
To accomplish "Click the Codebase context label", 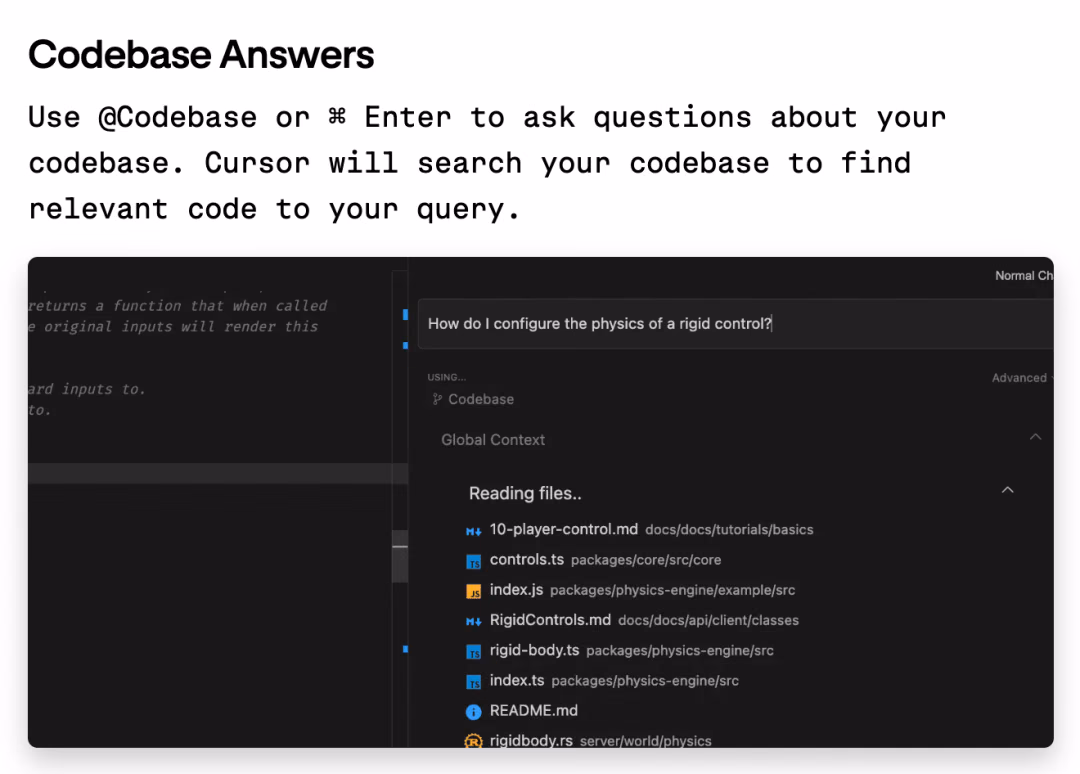I will pyautogui.click(x=481, y=399).
